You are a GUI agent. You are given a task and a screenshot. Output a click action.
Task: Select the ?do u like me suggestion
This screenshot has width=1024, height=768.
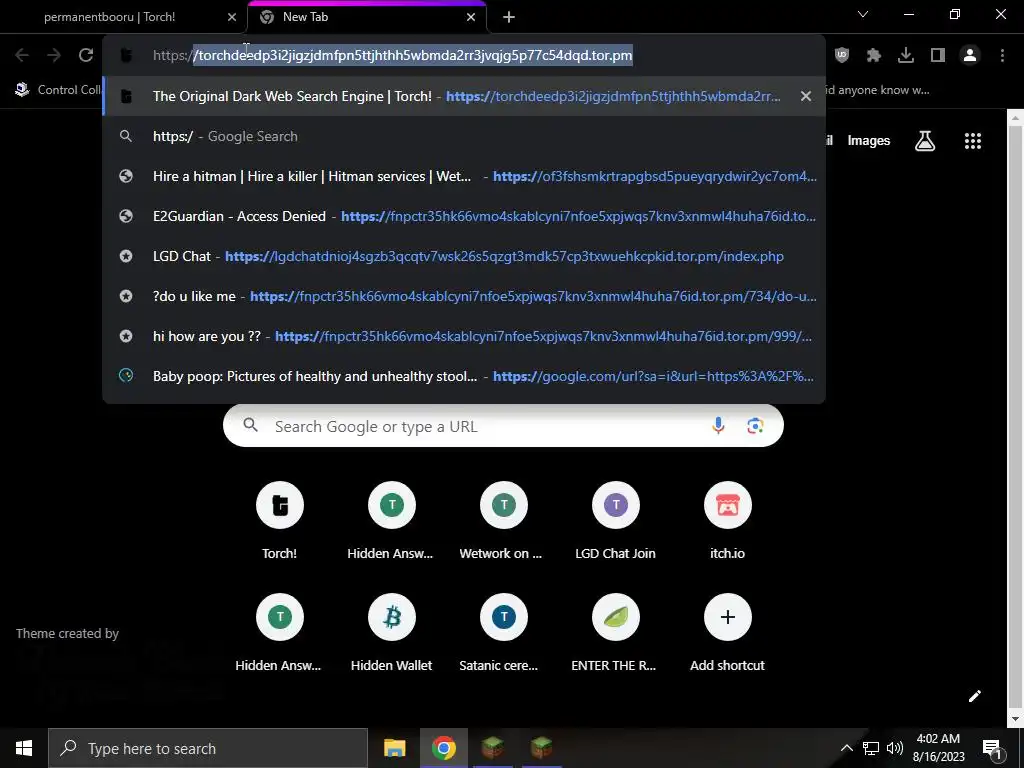(x=464, y=296)
